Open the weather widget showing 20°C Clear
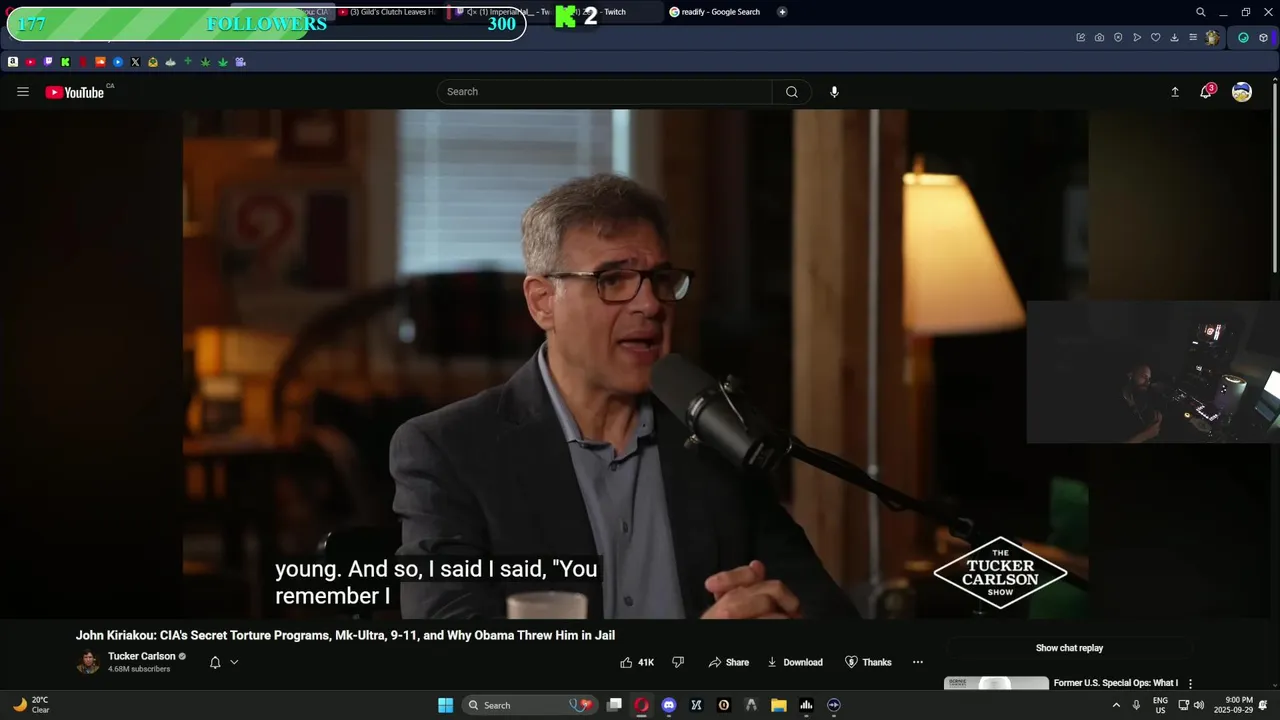This screenshot has height=720, width=1280. tap(31, 705)
